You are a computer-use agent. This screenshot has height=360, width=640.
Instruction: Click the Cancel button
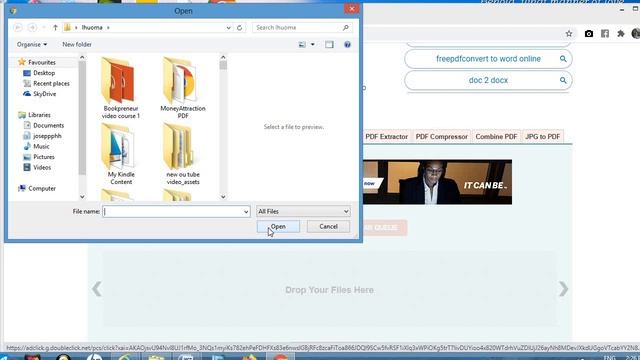click(x=329, y=227)
